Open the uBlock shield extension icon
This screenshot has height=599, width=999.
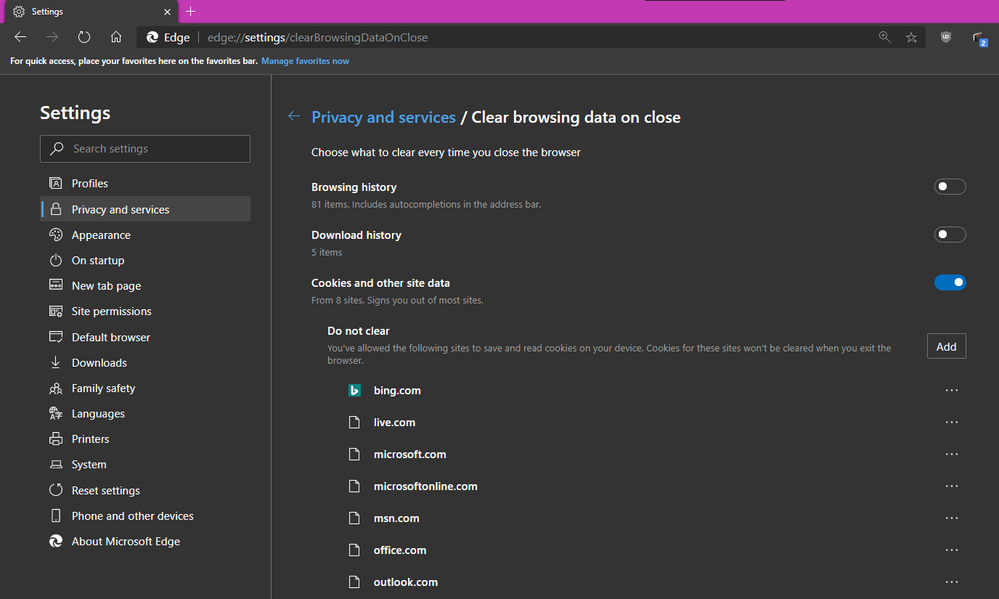[946, 37]
